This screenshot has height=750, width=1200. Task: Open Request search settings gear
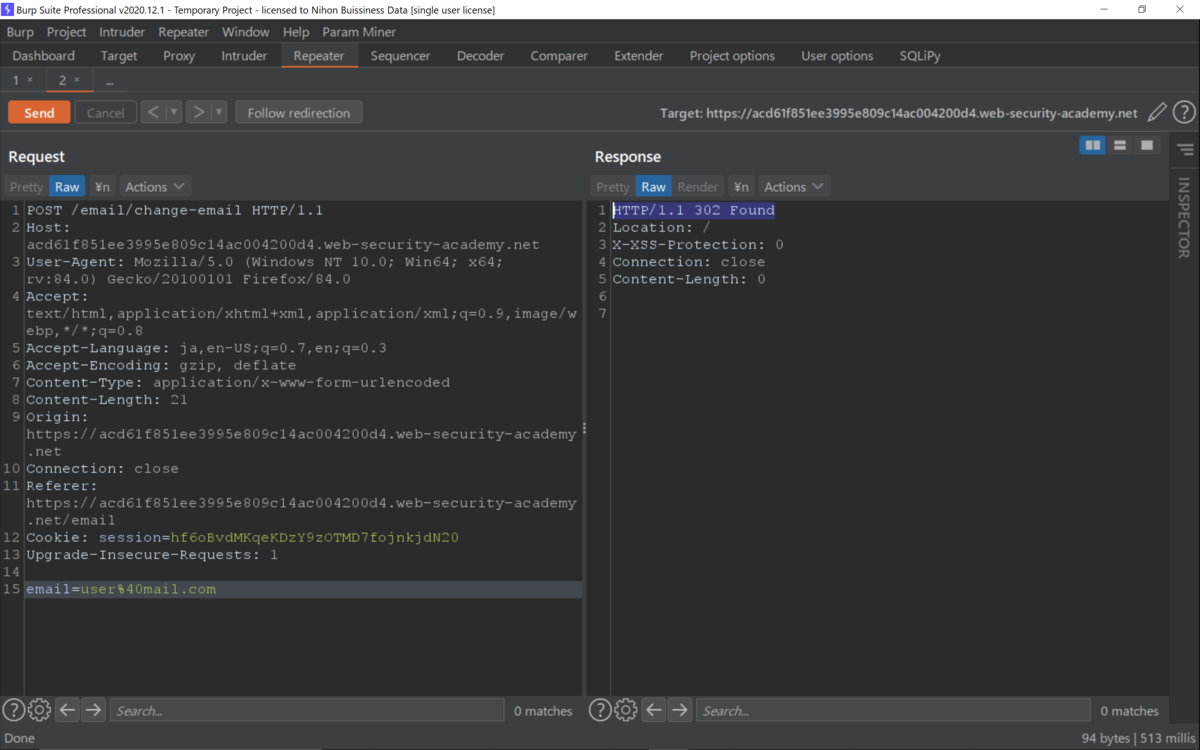pyautogui.click(x=39, y=710)
